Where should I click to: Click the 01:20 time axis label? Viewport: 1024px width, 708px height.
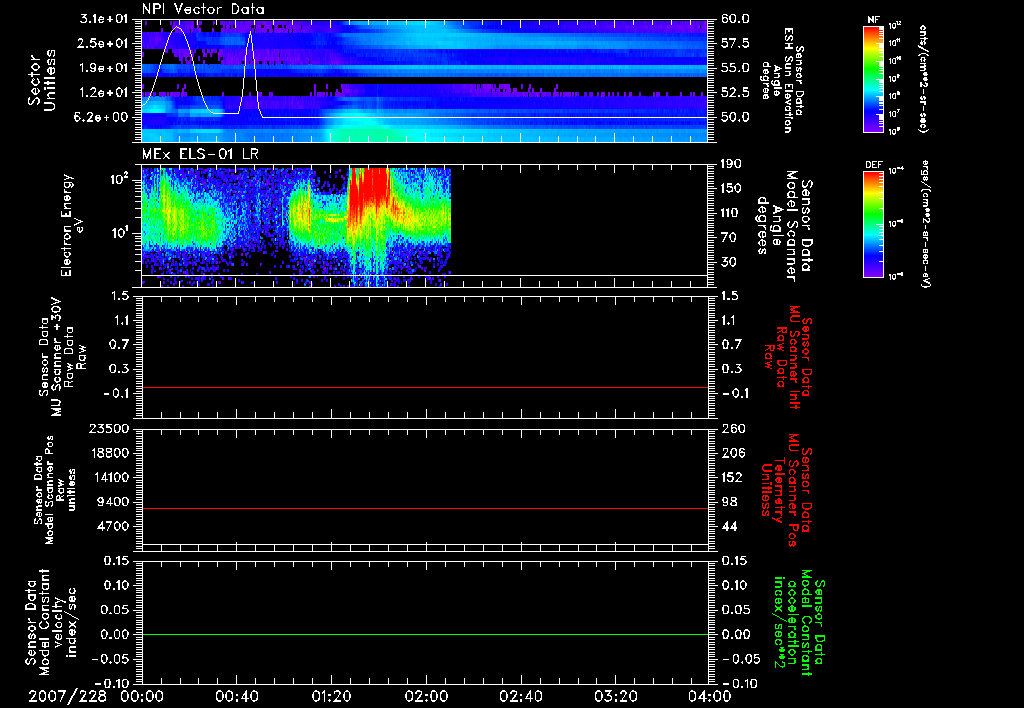click(x=331, y=696)
